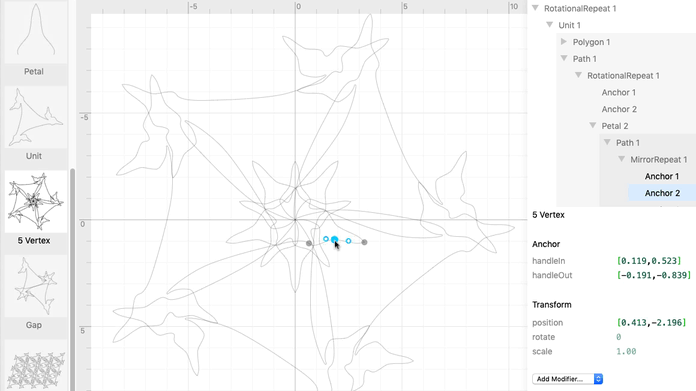Click the sidebar vertical scrollbar

pyautogui.click(x=72, y=280)
